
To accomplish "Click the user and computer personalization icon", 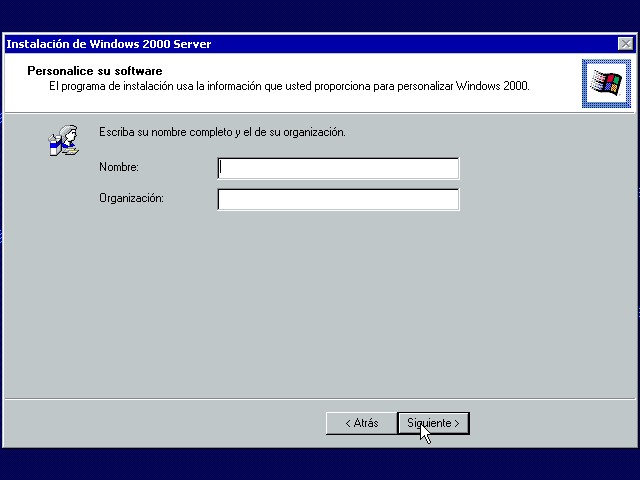I will pos(64,141).
